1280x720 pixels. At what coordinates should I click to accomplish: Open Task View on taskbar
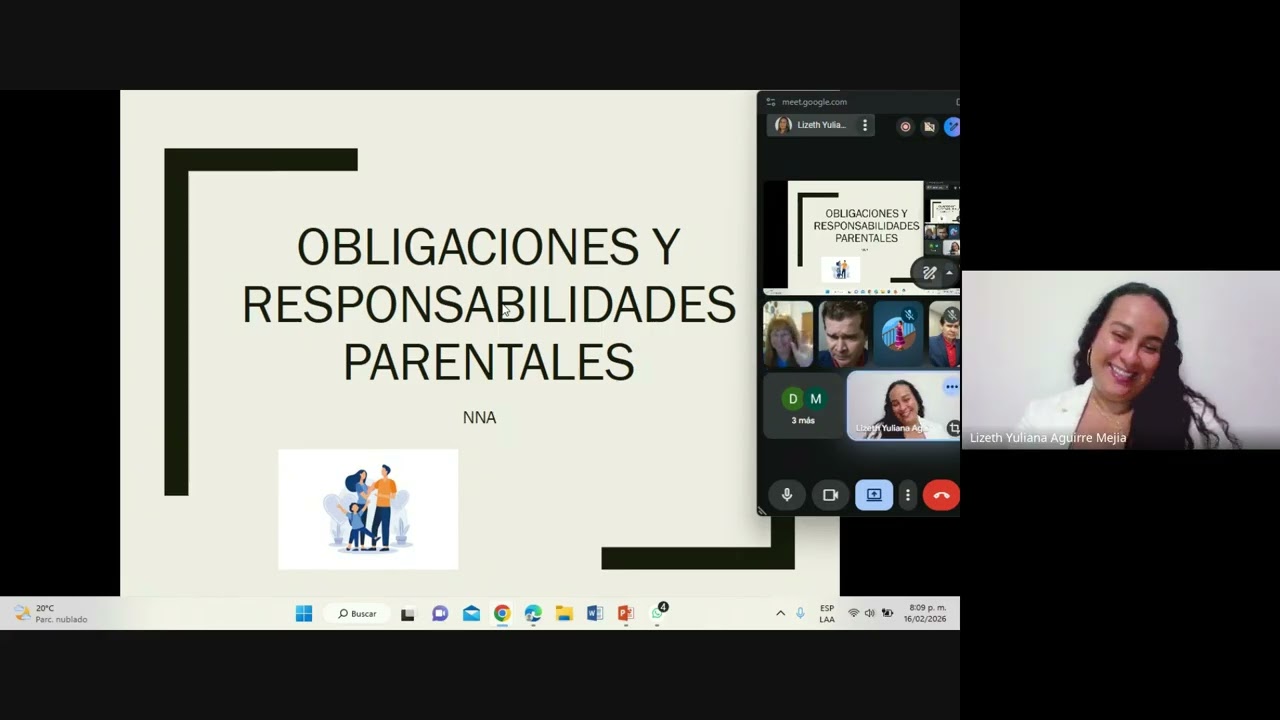tap(408, 613)
